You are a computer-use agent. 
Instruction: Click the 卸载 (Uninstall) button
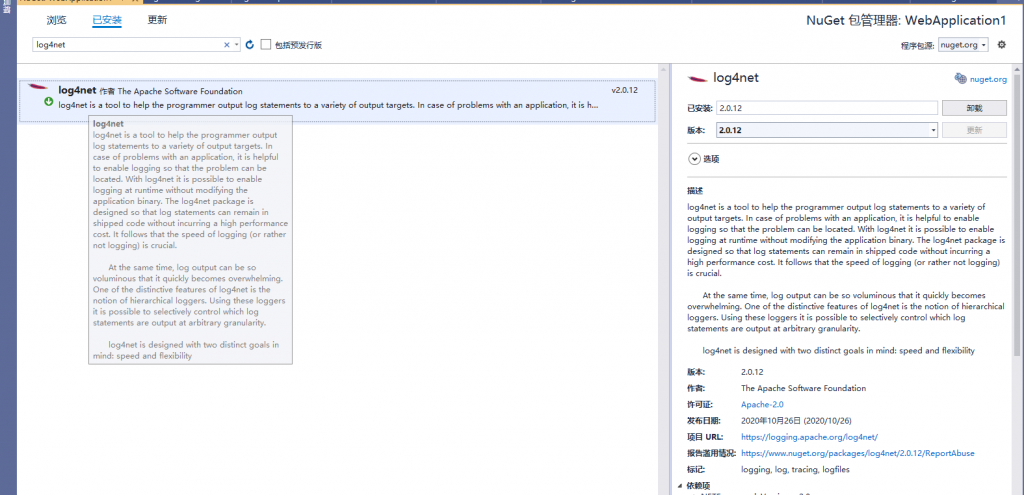tap(974, 108)
